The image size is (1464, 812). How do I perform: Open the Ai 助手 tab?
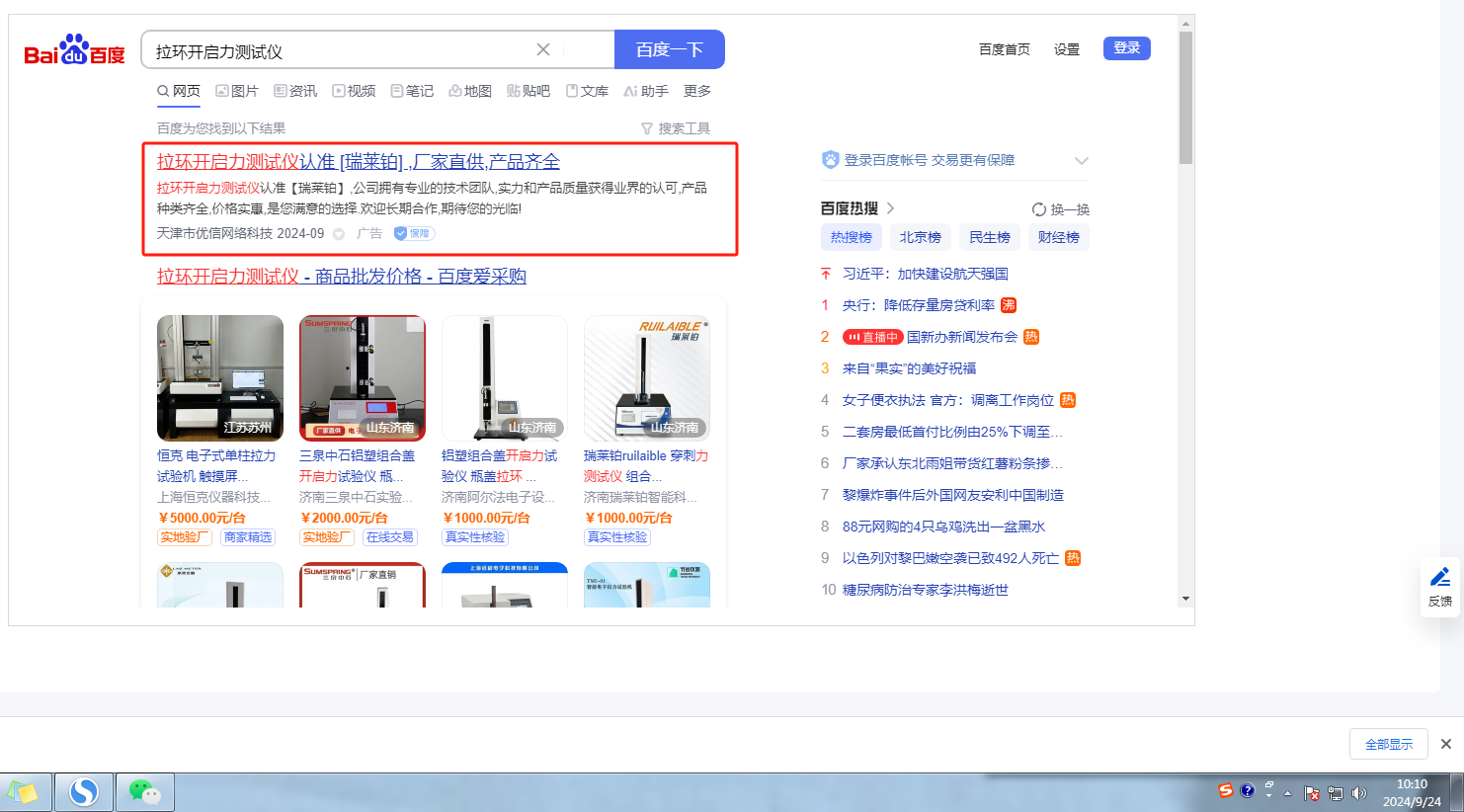tap(646, 91)
